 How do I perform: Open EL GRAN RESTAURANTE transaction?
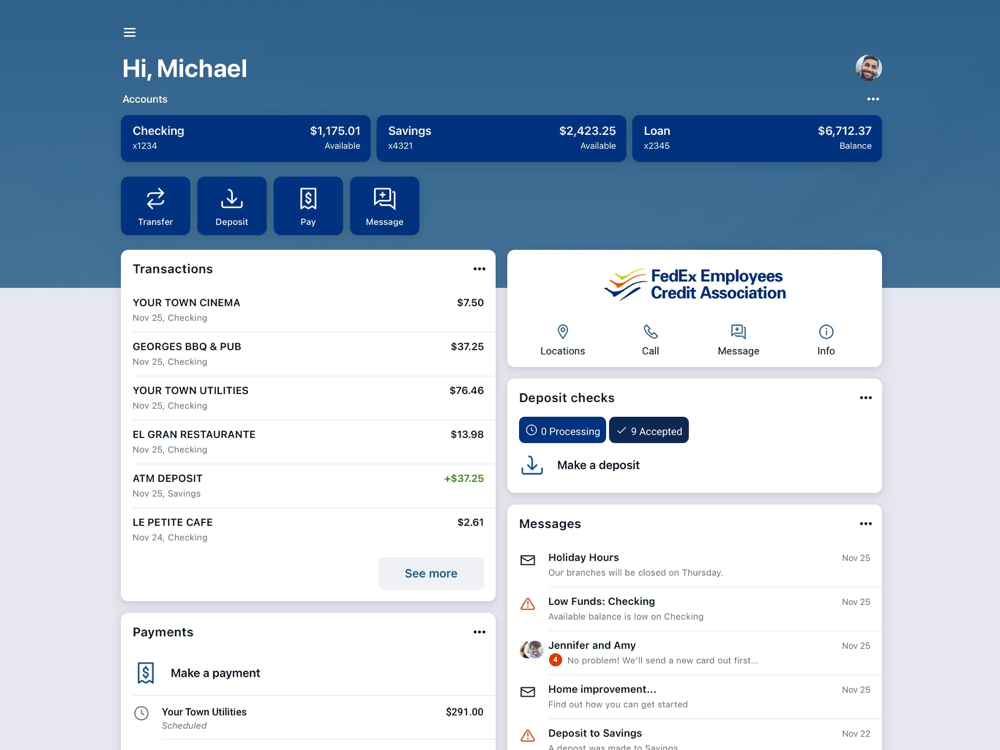tap(308, 442)
